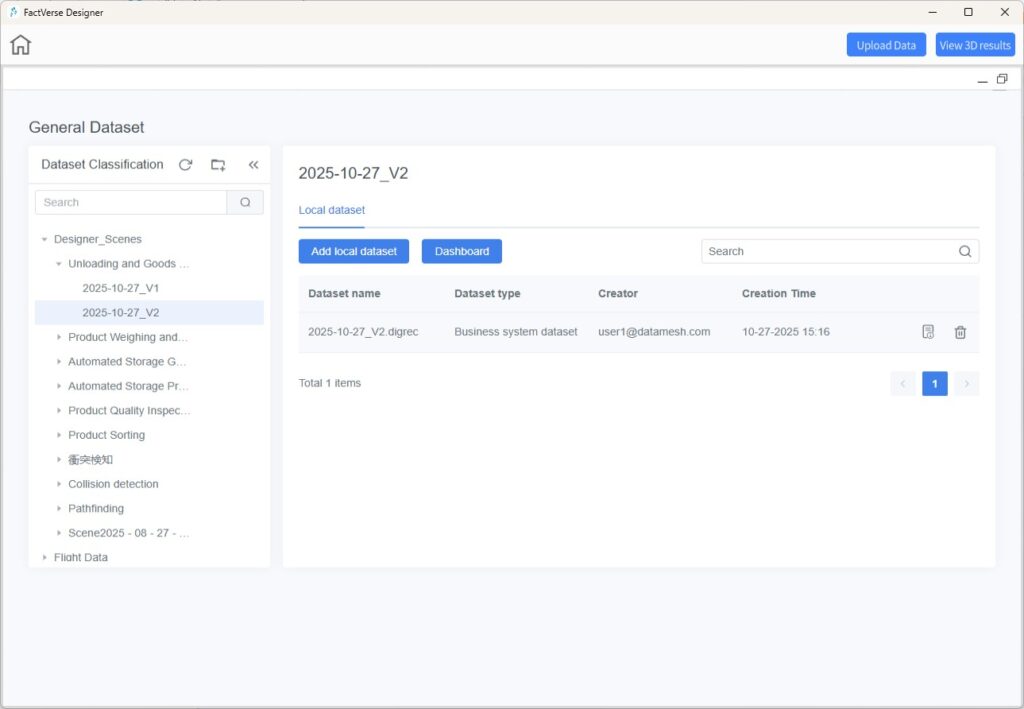The height and width of the screenshot is (709, 1024).
Task: Minimize the inner panel
Action: (982, 80)
